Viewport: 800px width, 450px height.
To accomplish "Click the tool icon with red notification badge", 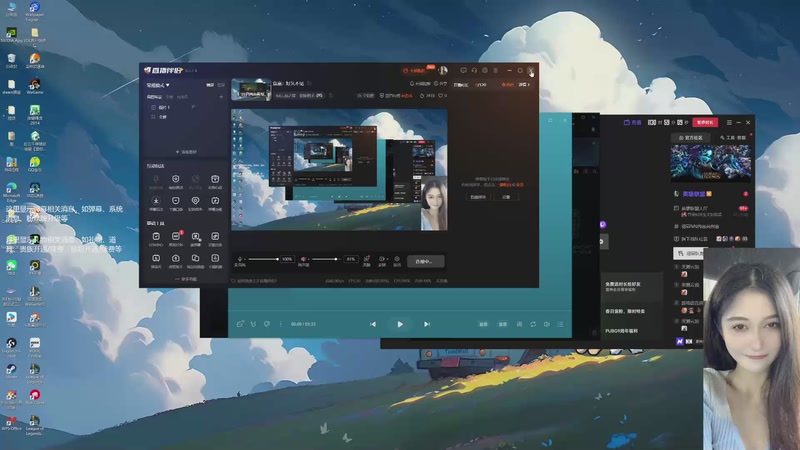I will (x=176, y=236).
